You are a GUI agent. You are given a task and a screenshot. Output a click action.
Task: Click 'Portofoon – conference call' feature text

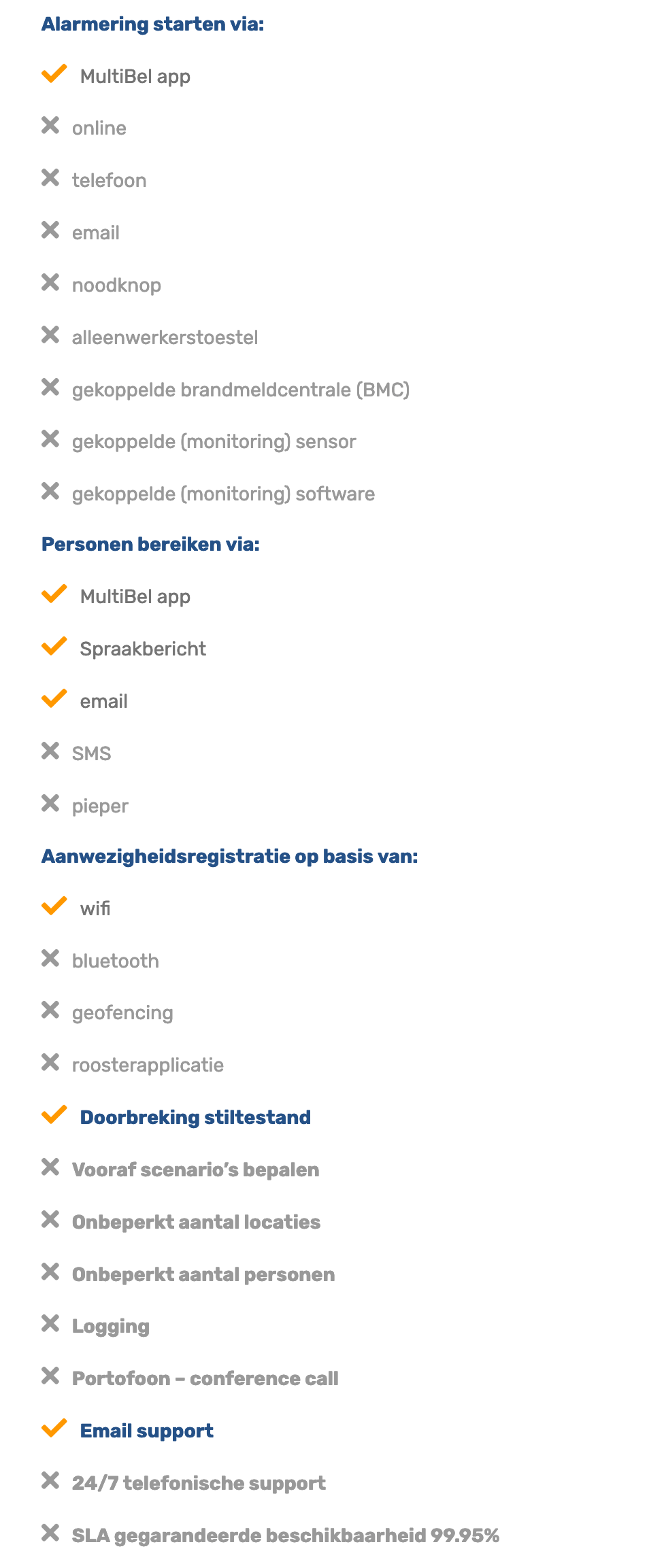point(205,1379)
